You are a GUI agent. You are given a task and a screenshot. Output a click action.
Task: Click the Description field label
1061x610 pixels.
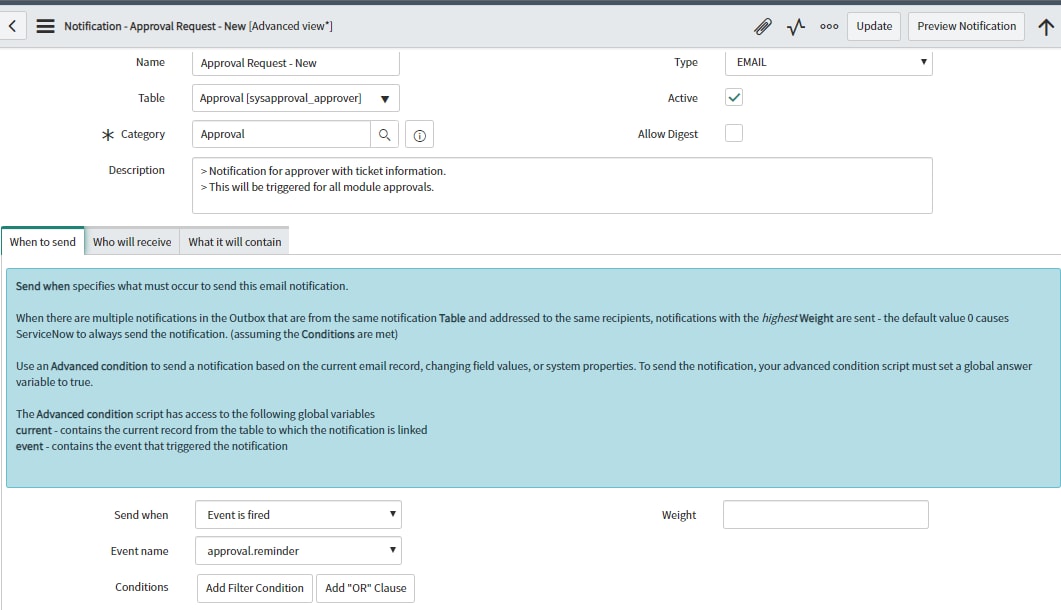tap(137, 170)
